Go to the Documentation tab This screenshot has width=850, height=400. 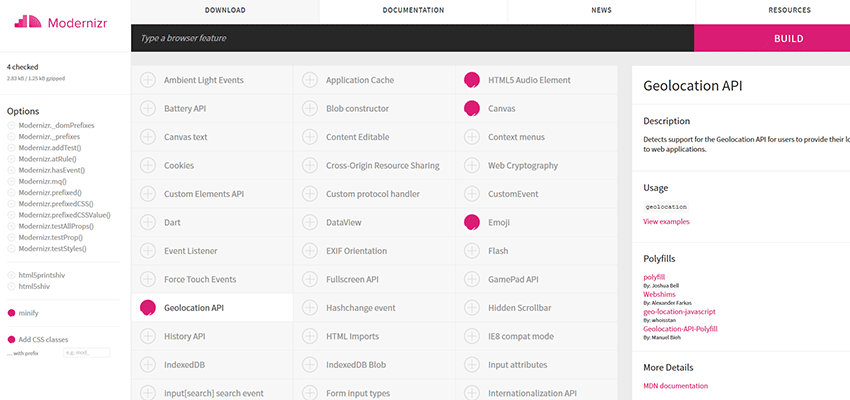(x=413, y=10)
